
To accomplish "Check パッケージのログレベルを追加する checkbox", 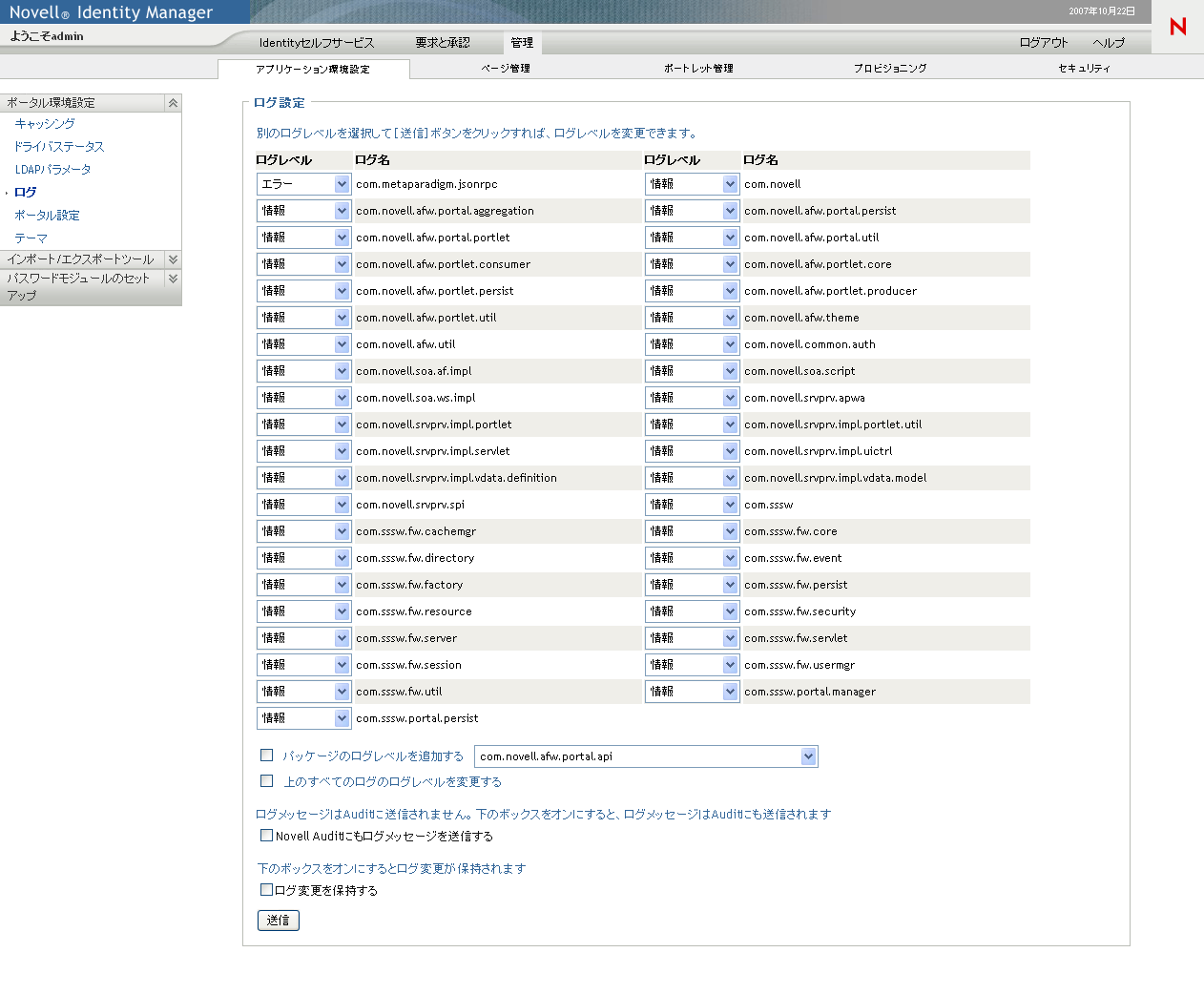I will point(267,756).
